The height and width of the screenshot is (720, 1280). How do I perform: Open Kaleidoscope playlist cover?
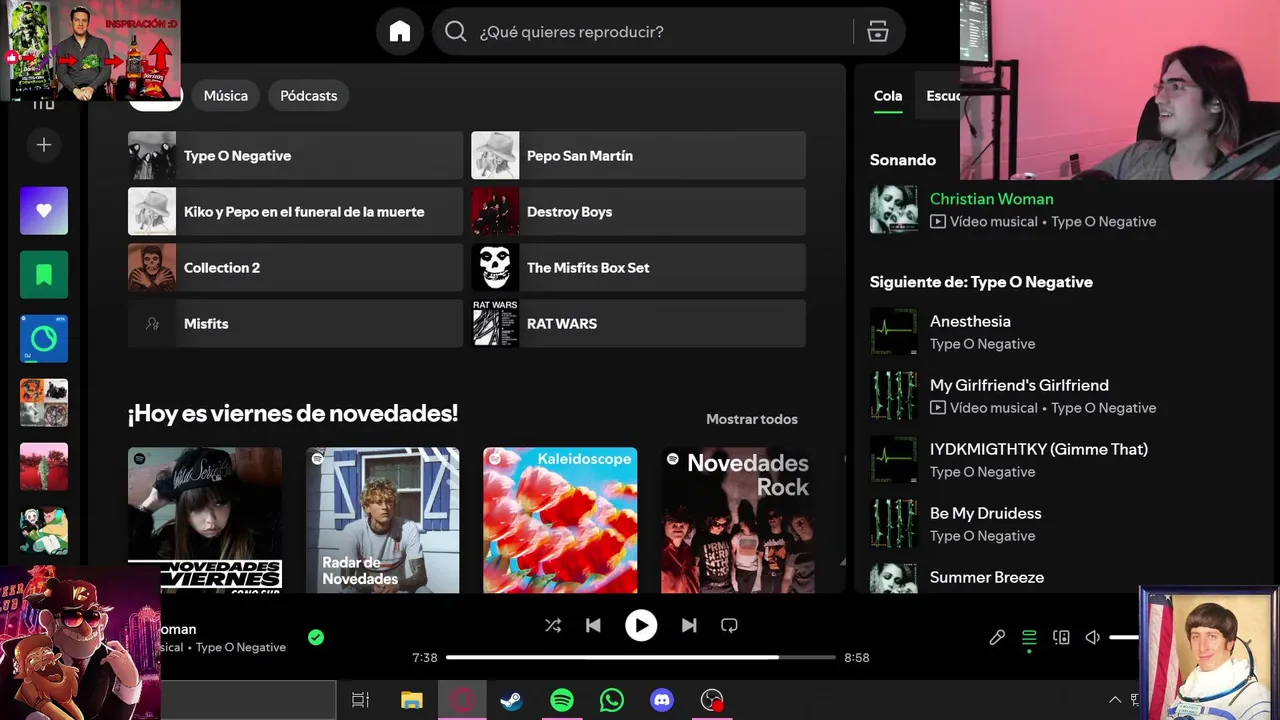[560, 520]
